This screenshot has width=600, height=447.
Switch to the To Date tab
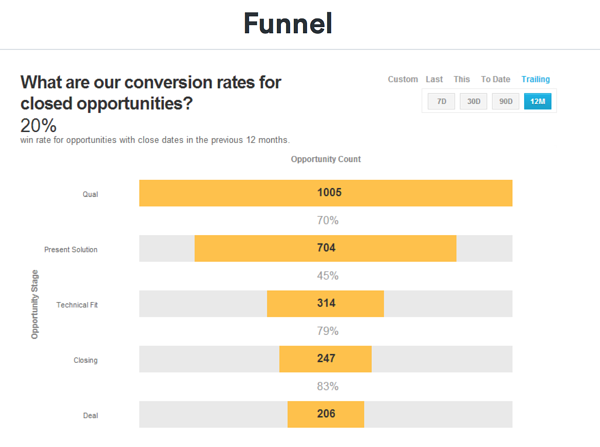tap(495, 79)
